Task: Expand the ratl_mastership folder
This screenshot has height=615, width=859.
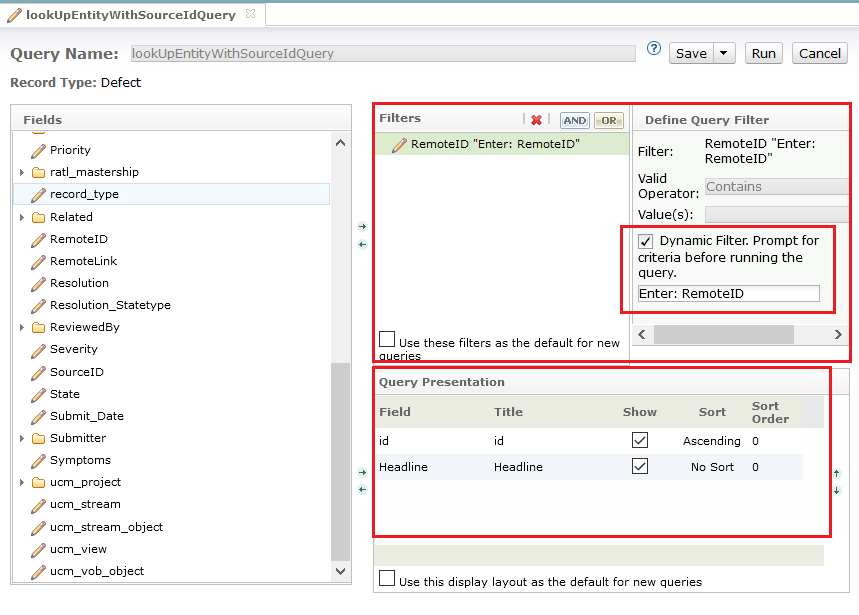Action: point(22,172)
